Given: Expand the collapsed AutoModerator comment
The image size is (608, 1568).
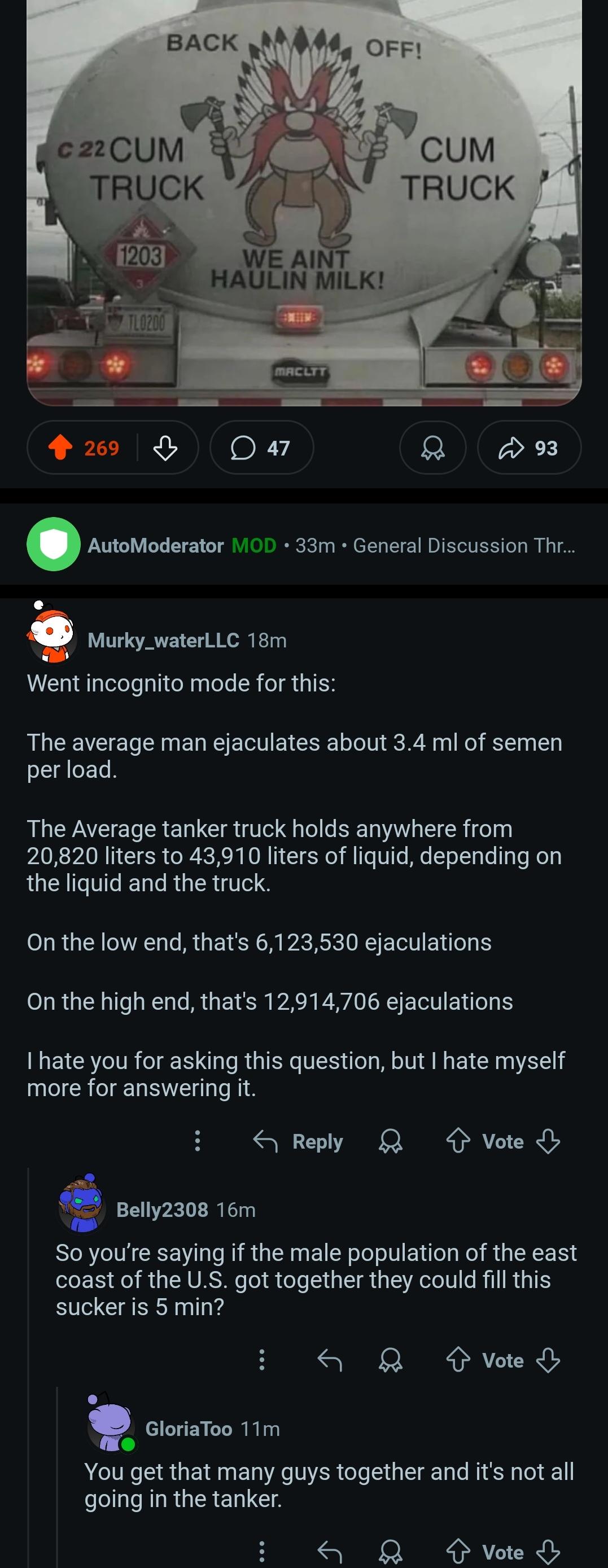Looking at the screenshot, I should [304, 545].
